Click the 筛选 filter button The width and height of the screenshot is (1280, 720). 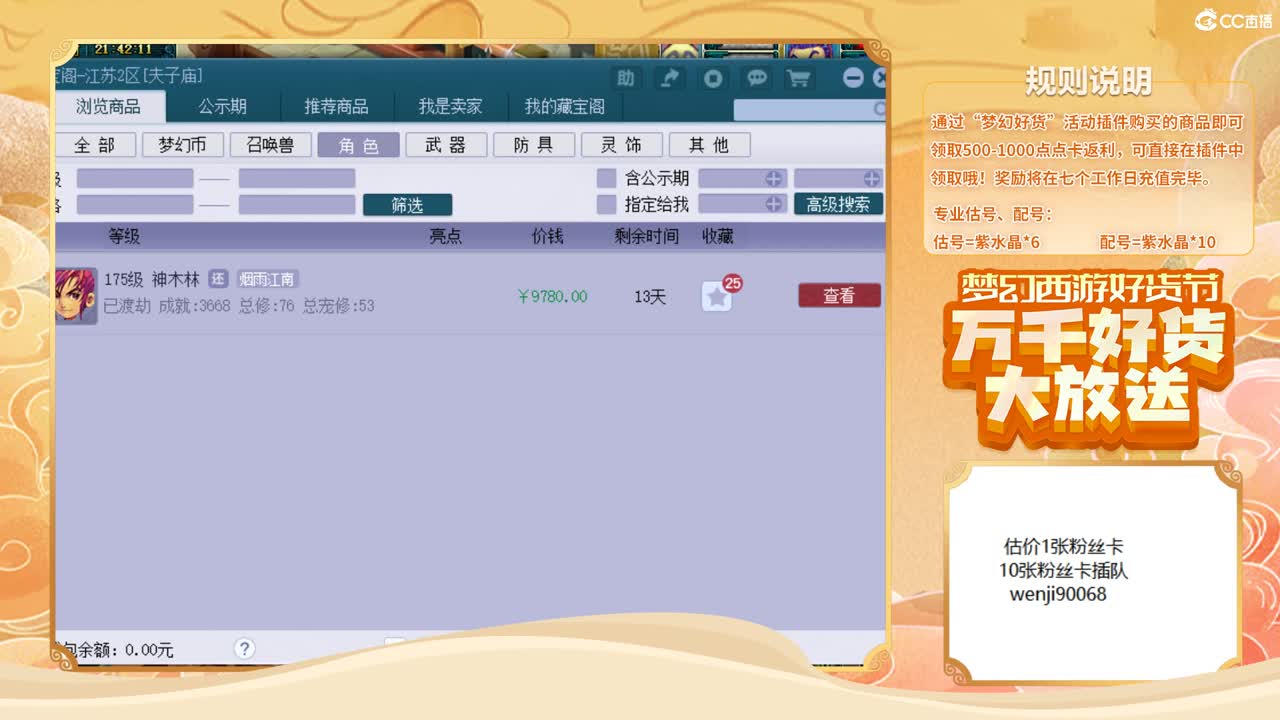click(407, 205)
